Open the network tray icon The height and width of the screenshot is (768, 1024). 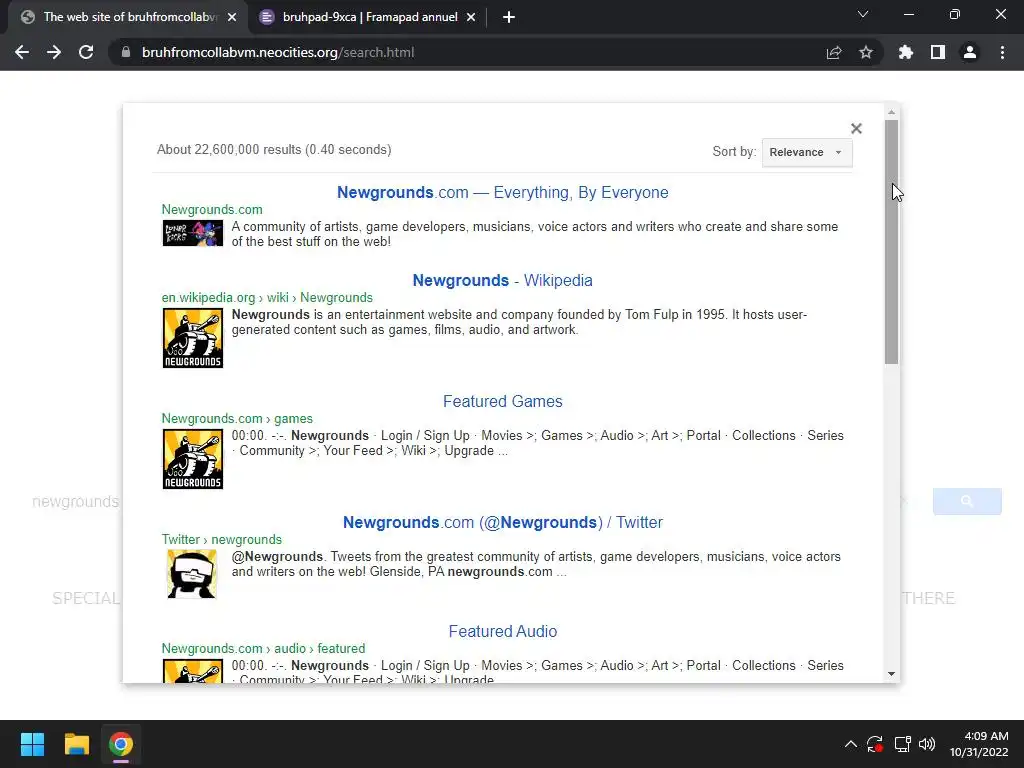[x=903, y=744]
